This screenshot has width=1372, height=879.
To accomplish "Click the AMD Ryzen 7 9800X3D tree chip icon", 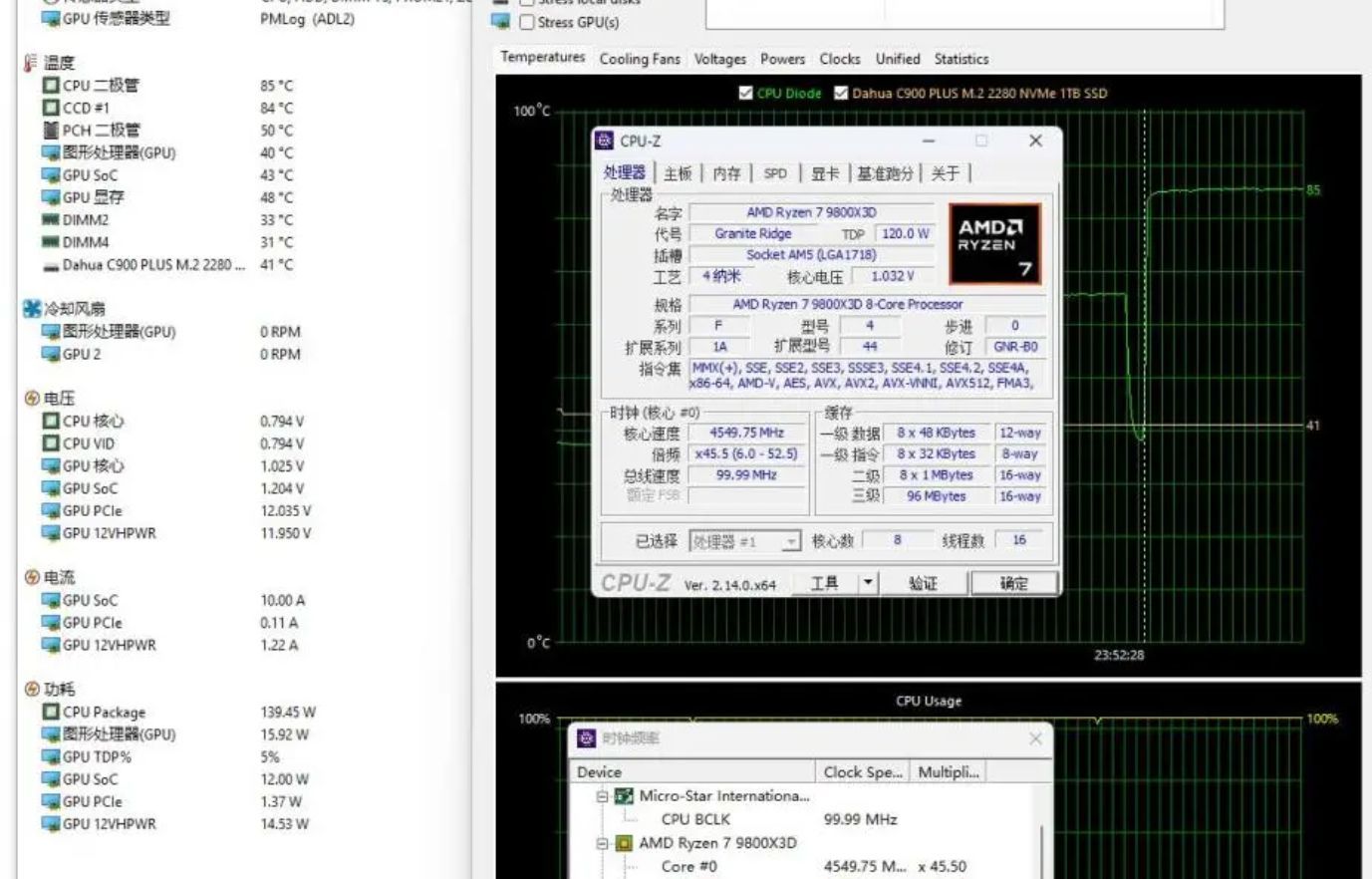I will [625, 843].
